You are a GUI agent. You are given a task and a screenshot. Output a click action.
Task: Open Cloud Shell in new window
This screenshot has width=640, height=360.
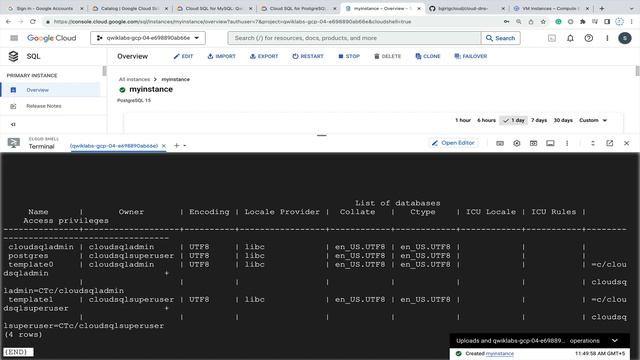[609, 143]
